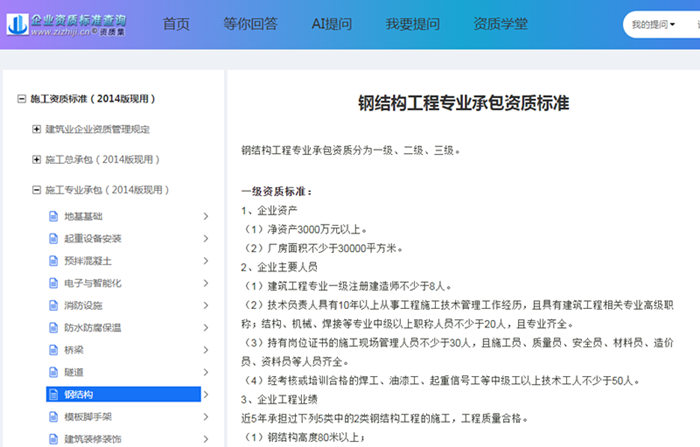
Task: Click the chevron arrow on the 隧道 row
Action: click(206, 372)
